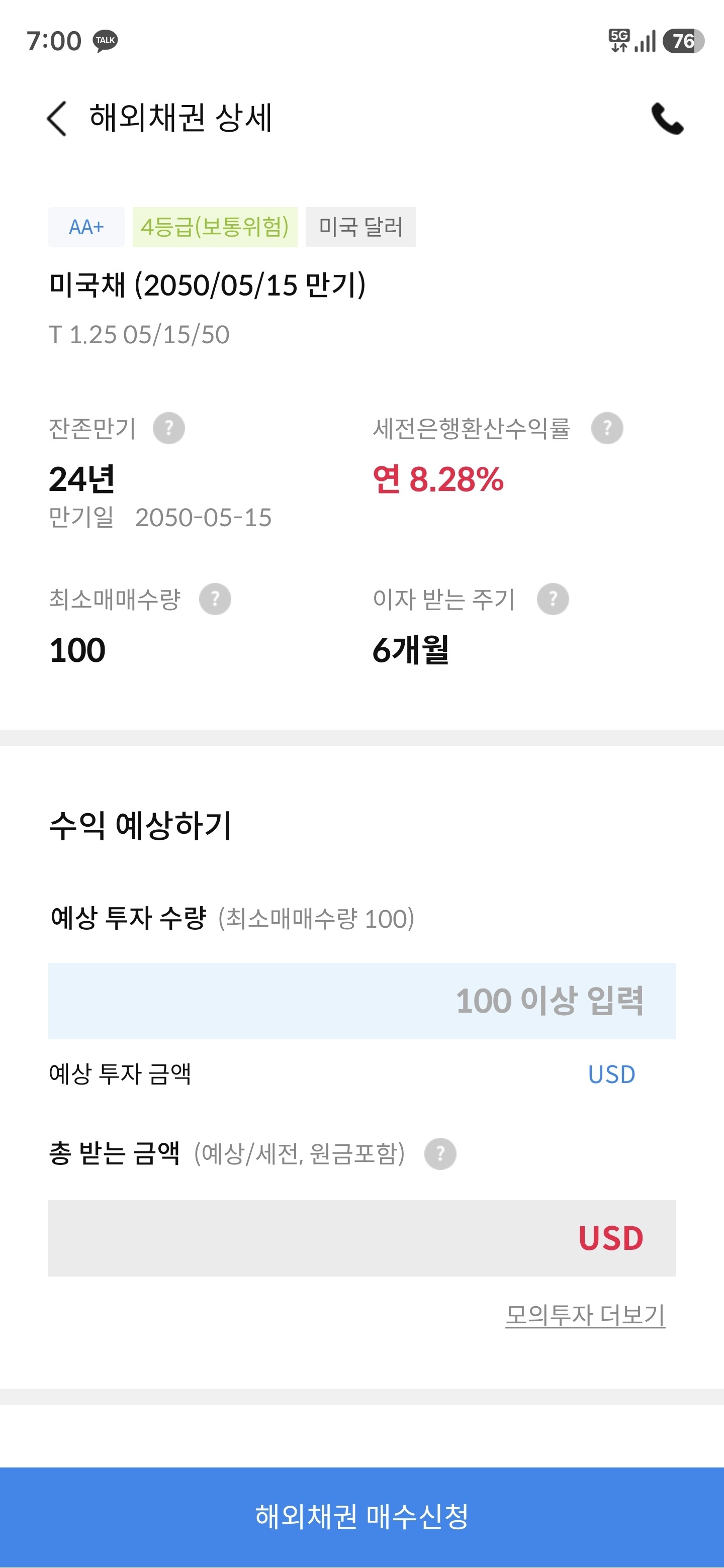The height and width of the screenshot is (1568, 724).
Task: Tap the 연 8.28% yield value
Action: (438, 479)
